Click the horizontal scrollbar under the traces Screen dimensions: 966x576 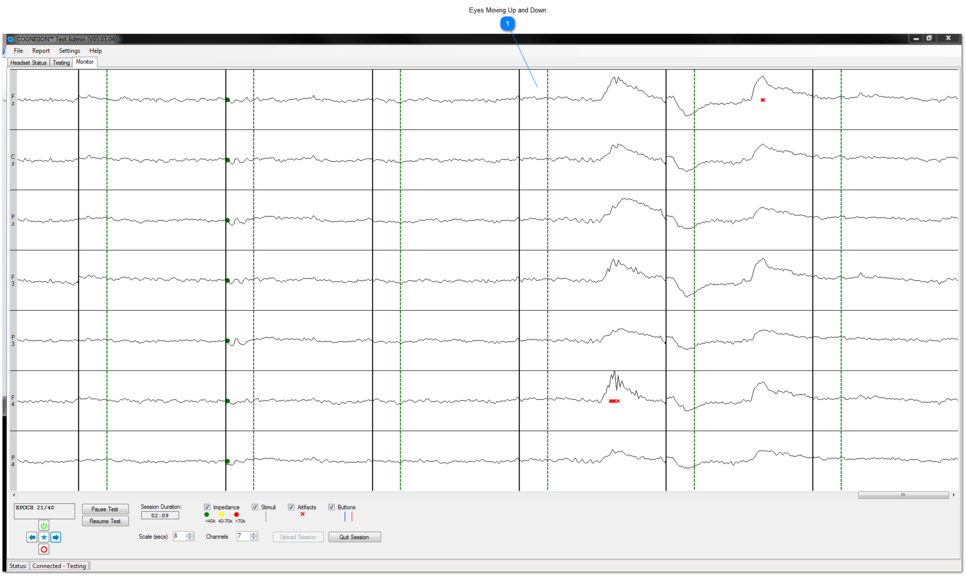902,495
